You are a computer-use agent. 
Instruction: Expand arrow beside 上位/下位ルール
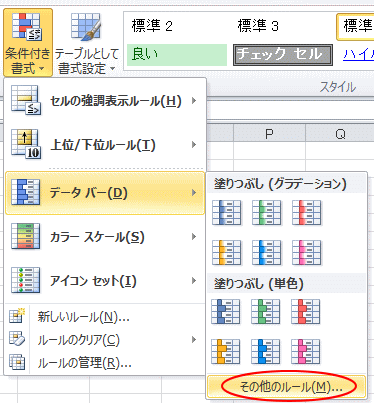[194, 145]
